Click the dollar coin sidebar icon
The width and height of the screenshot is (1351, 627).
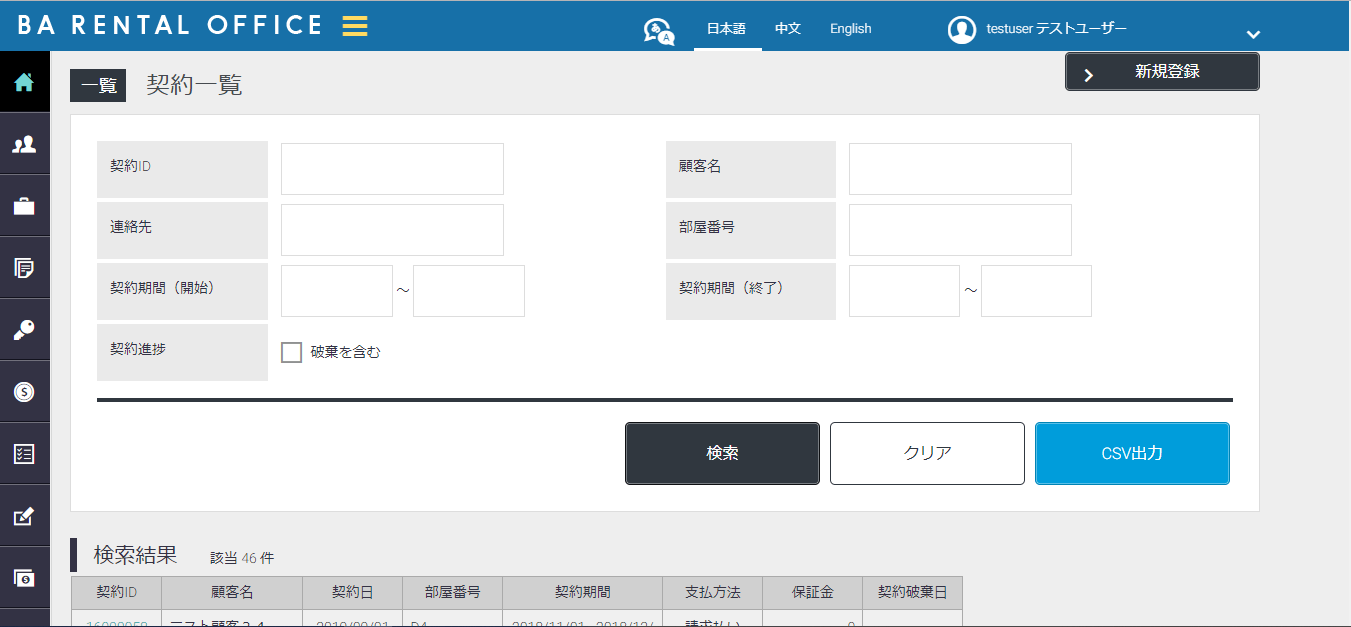(x=24, y=392)
